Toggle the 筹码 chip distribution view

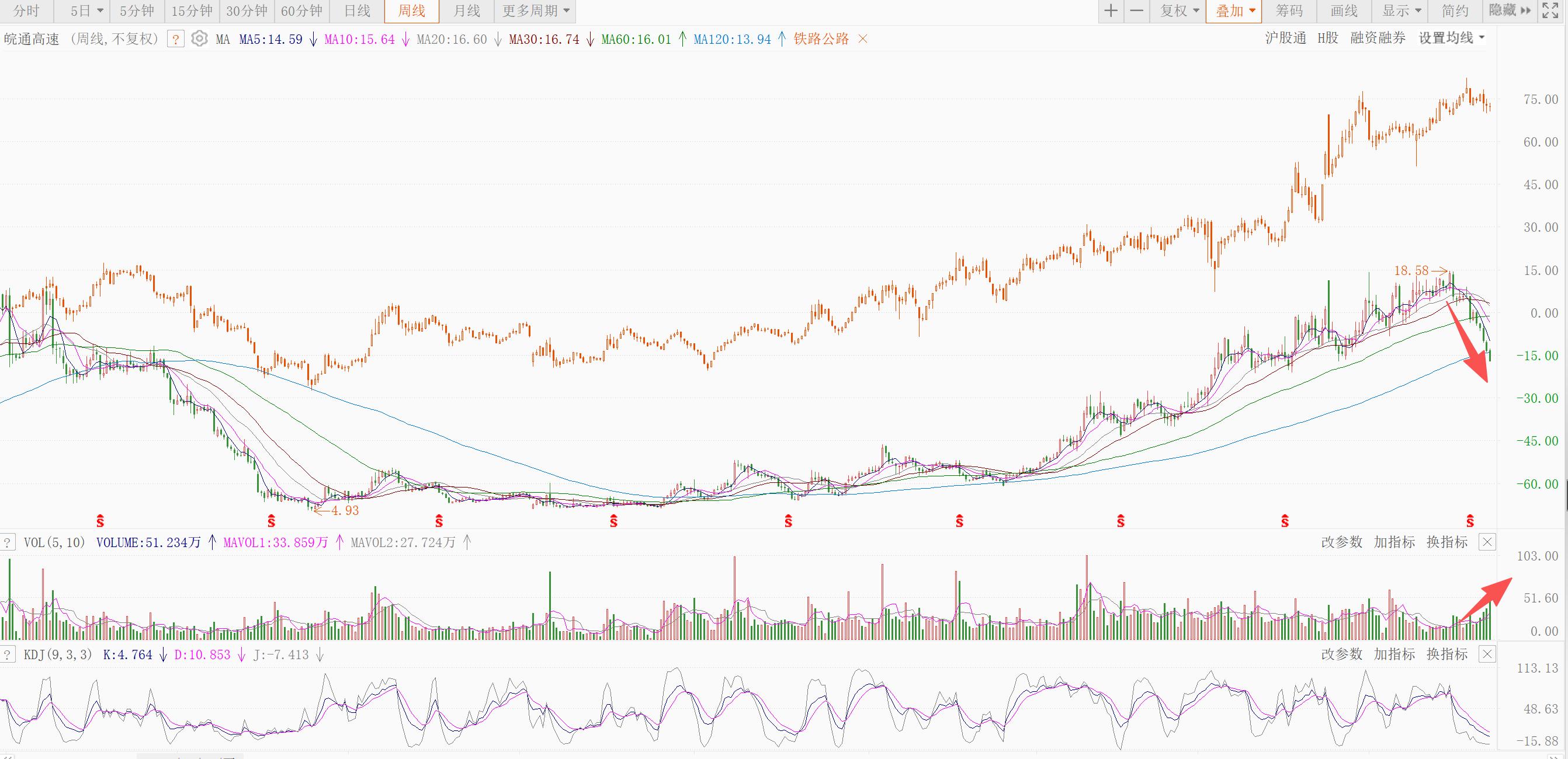click(x=1289, y=11)
